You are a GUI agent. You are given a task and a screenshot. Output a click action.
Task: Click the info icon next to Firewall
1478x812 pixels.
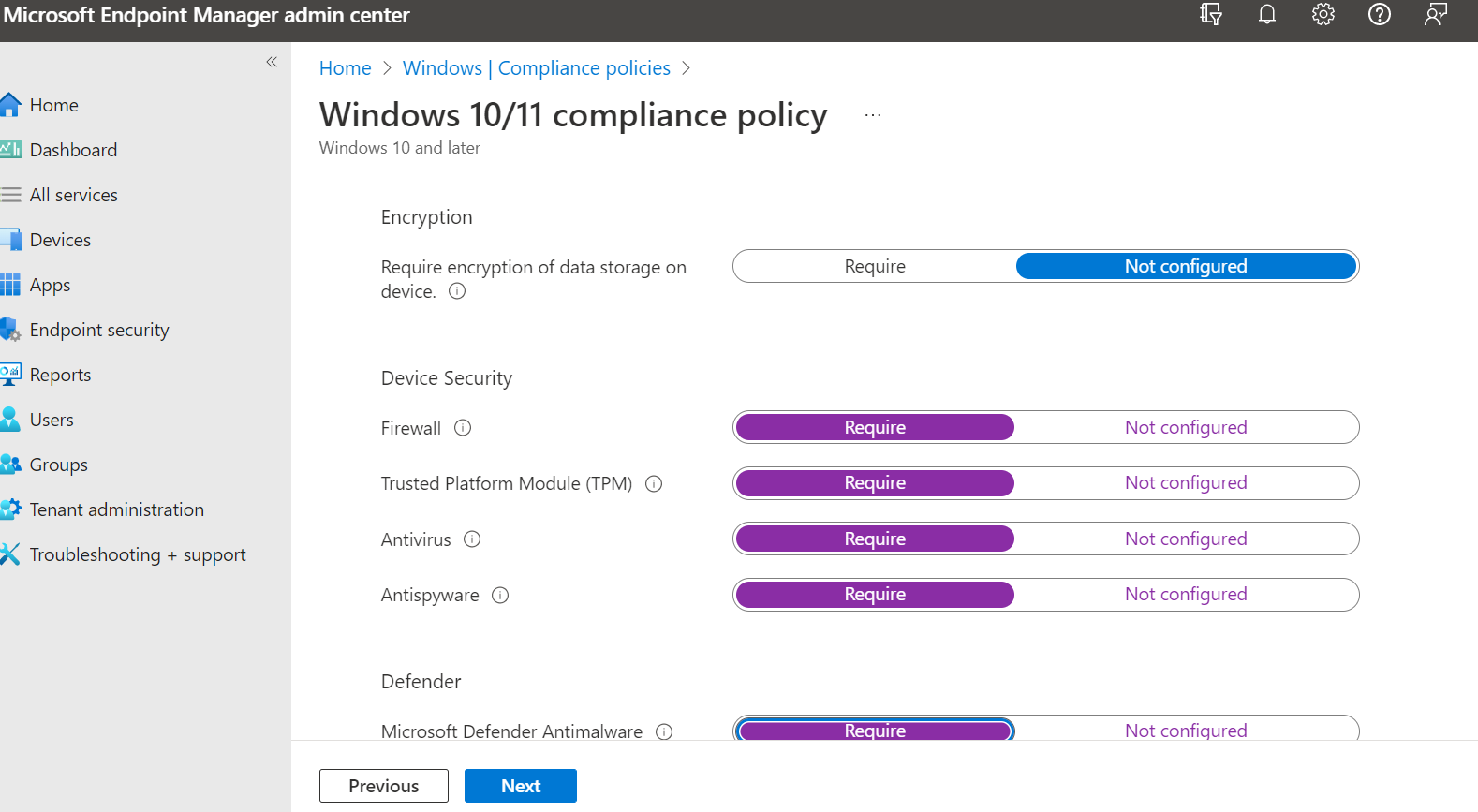click(463, 428)
